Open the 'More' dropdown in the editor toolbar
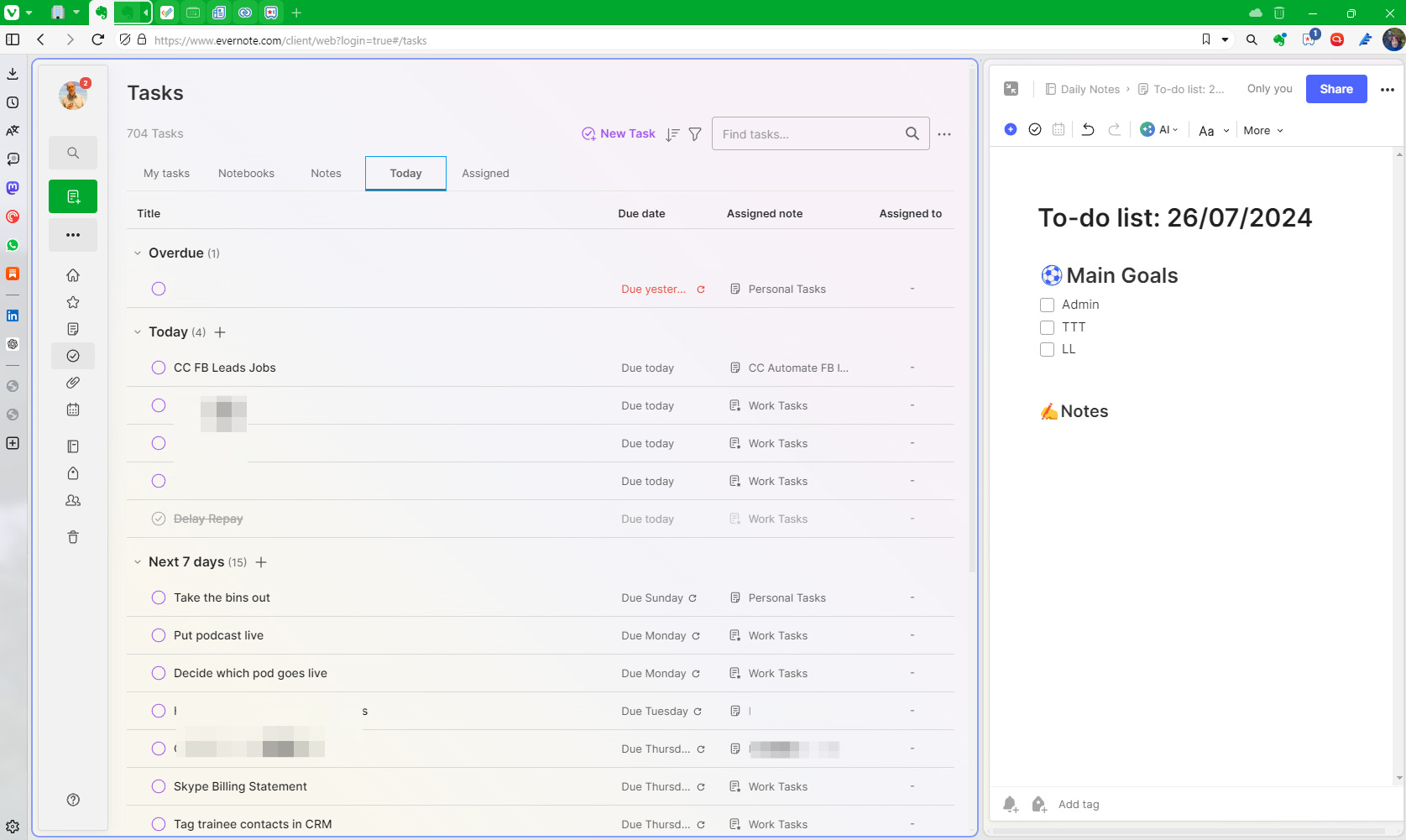The height and width of the screenshot is (840, 1406). pyautogui.click(x=1262, y=130)
